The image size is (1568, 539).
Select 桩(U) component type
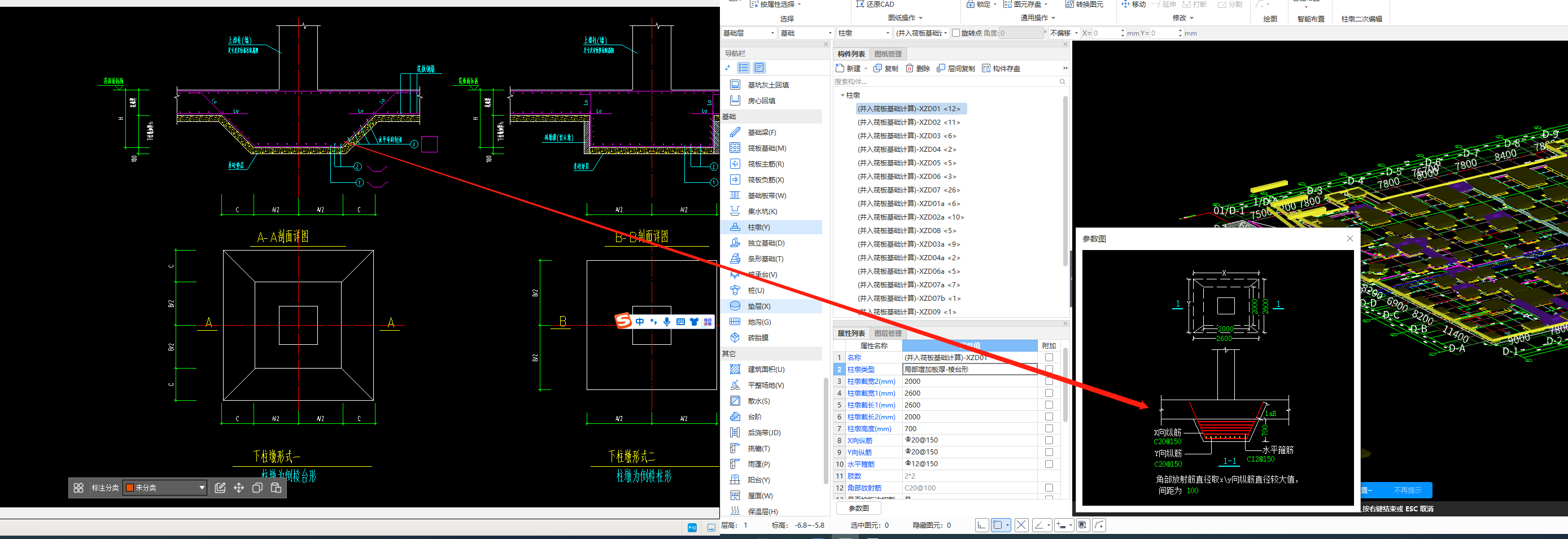point(755,290)
